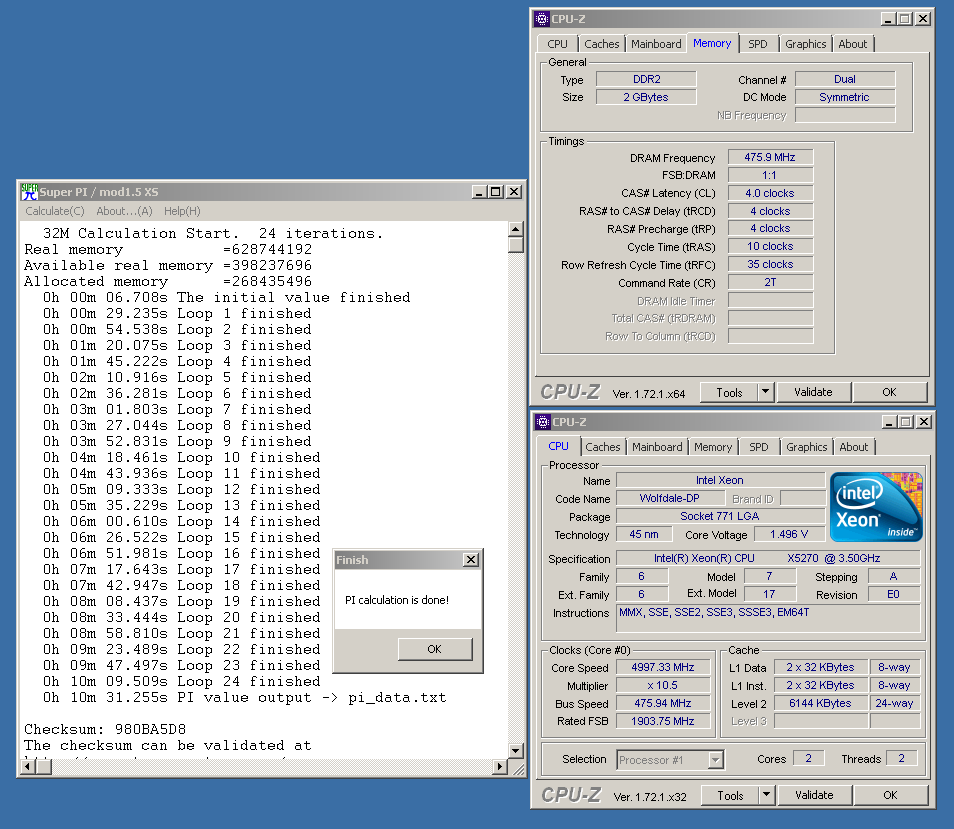
Task: Click Validate in x32 CPU-Z window
Action: point(814,795)
